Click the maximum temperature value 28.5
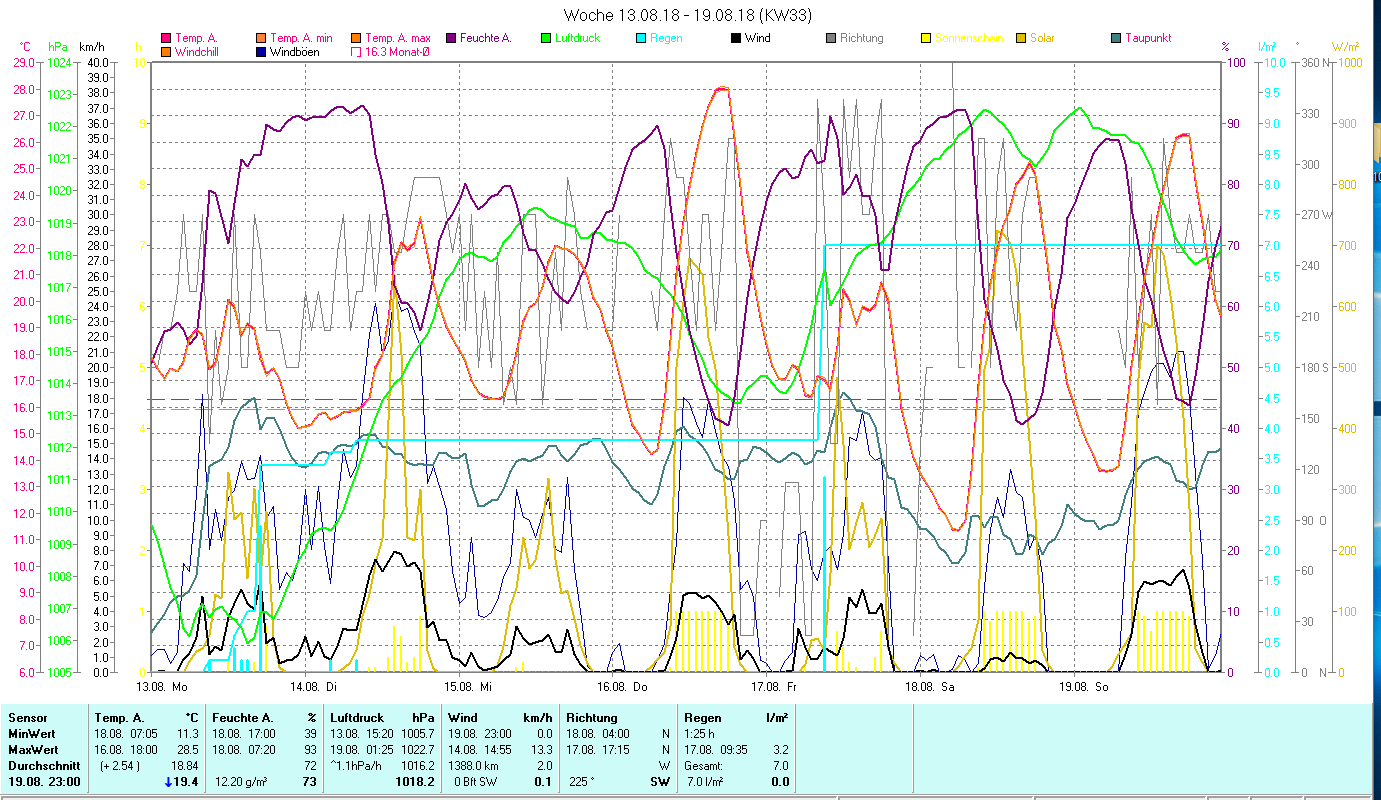Viewport: 1381px width, 800px height. (x=188, y=749)
